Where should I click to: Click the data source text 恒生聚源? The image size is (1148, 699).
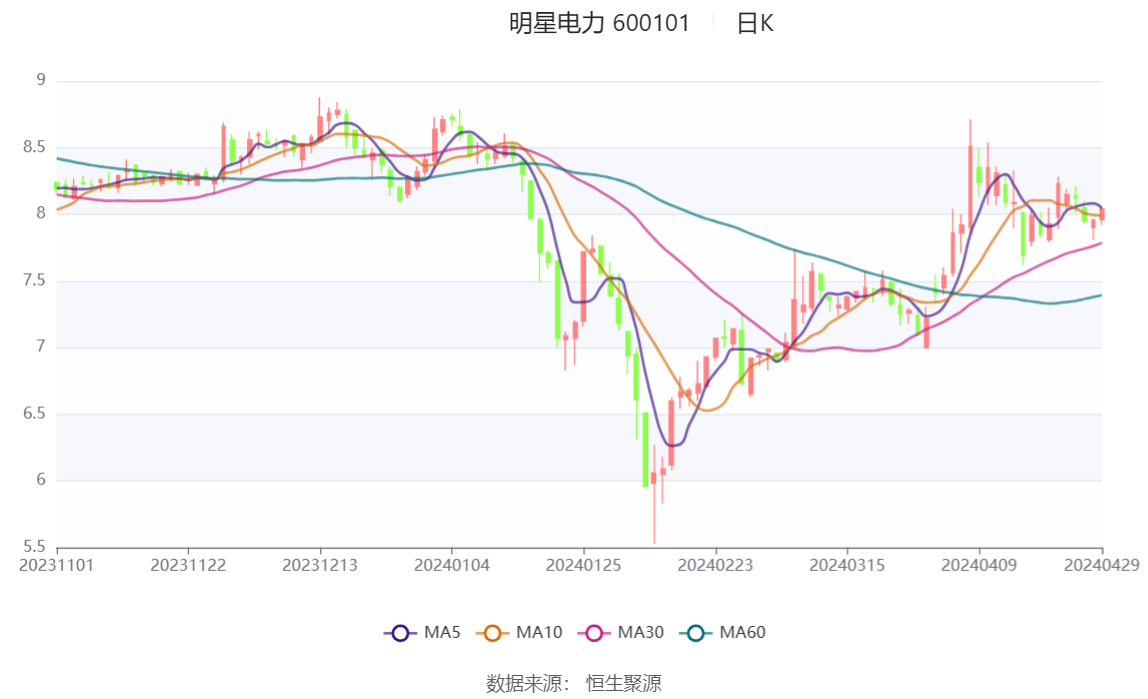[x=624, y=684]
